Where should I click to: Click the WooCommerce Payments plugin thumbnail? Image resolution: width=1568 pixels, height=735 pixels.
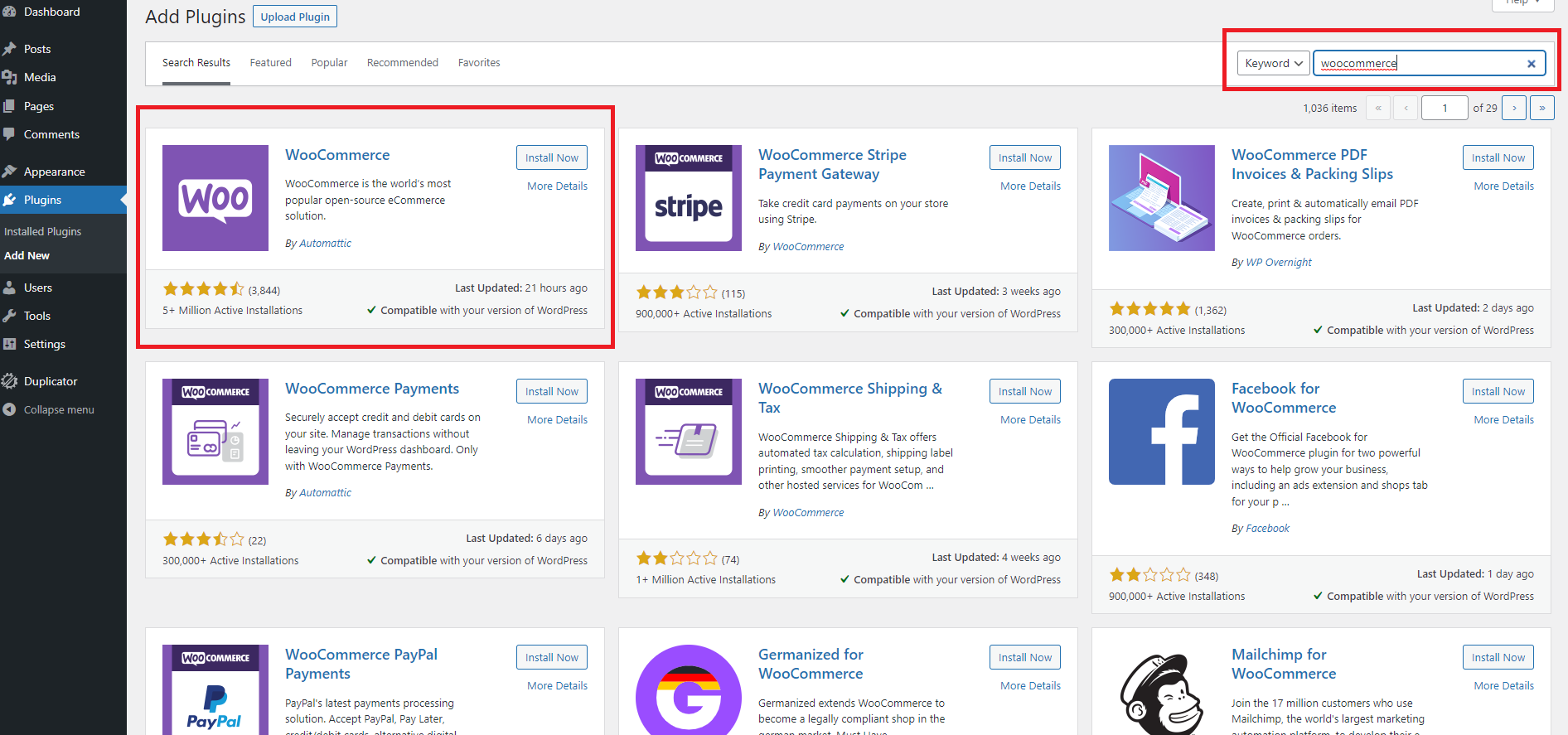(215, 432)
